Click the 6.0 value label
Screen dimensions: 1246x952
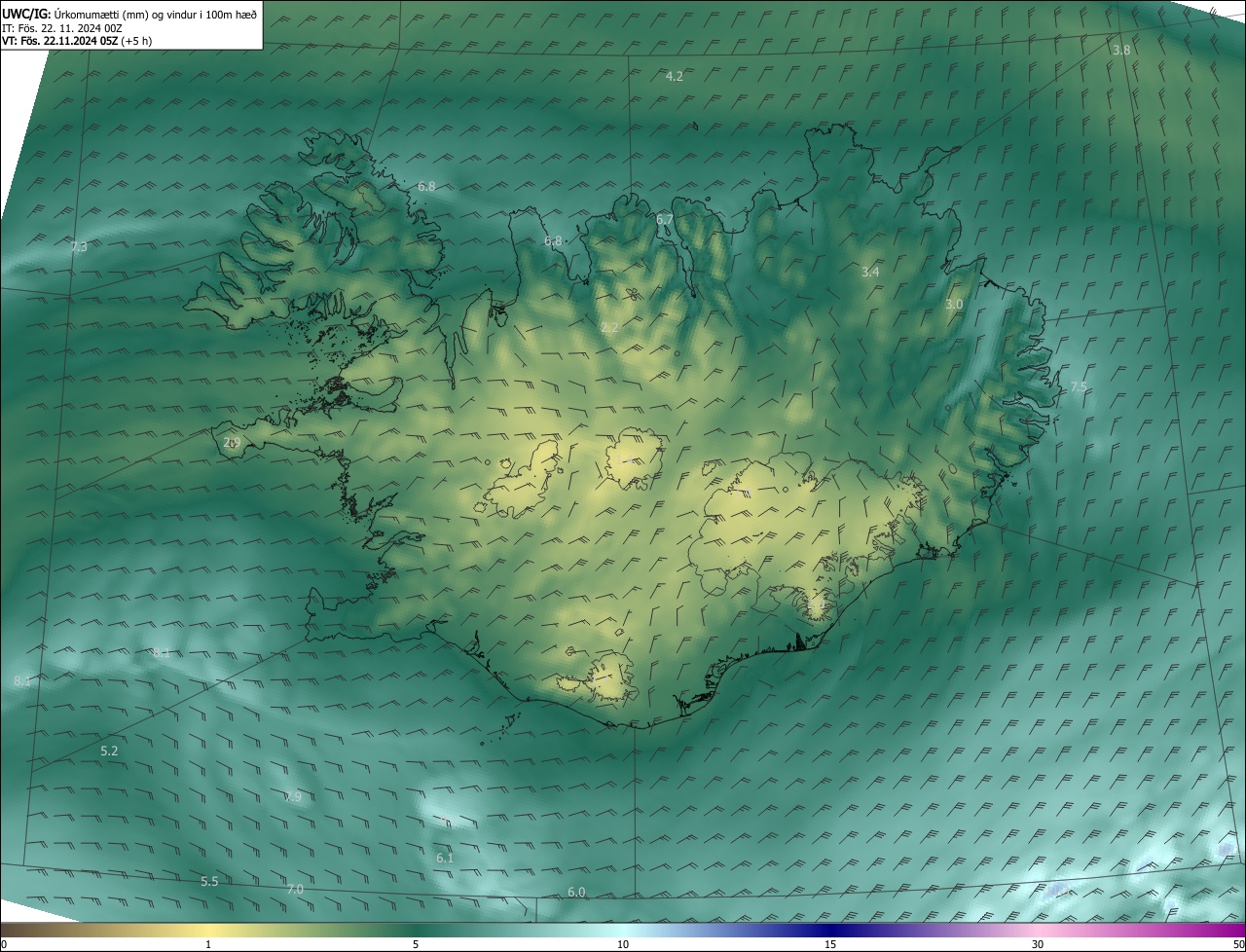576,893
